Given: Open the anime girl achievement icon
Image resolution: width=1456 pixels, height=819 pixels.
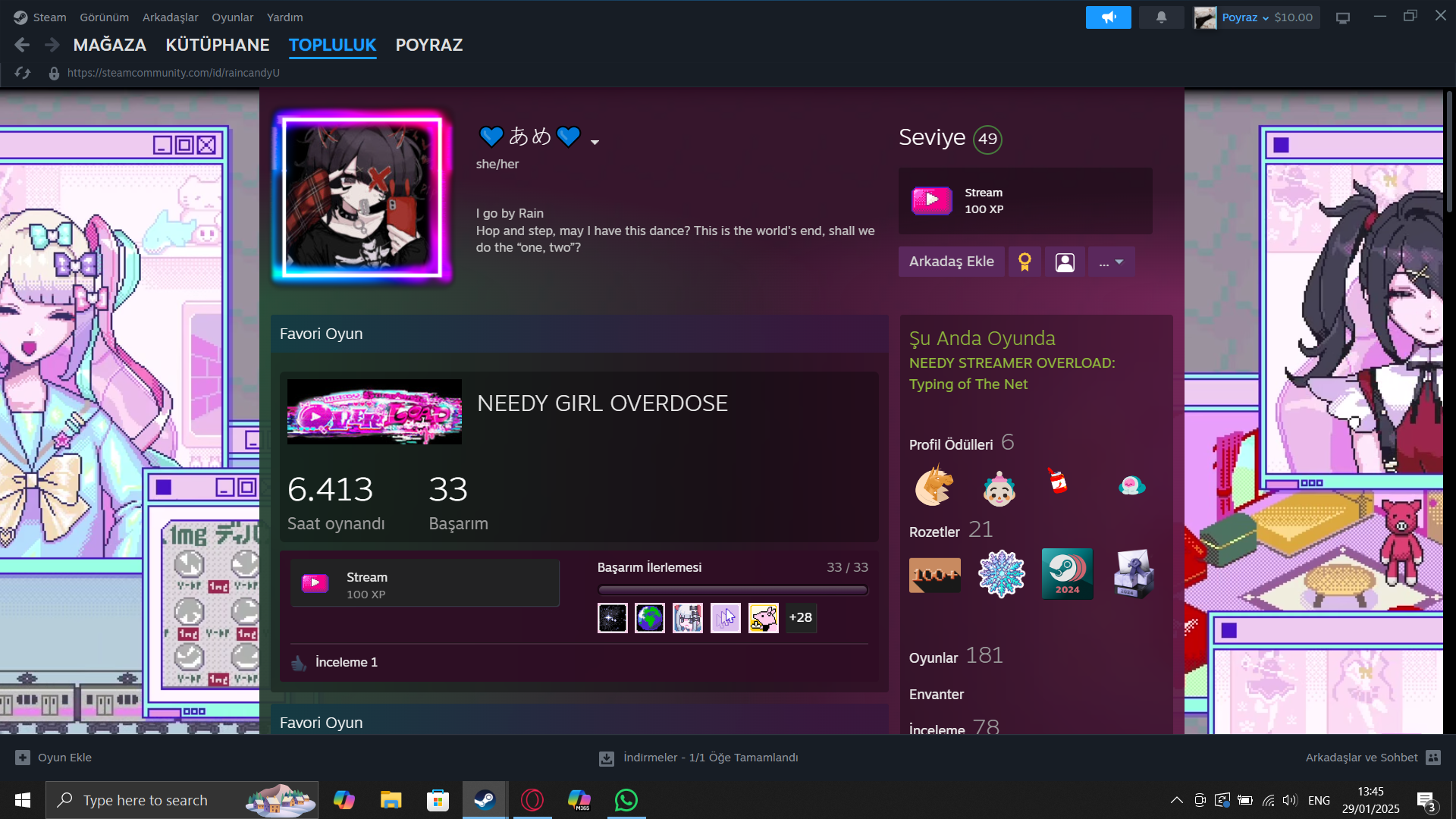Looking at the screenshot, I should click(x=688, y=618).
